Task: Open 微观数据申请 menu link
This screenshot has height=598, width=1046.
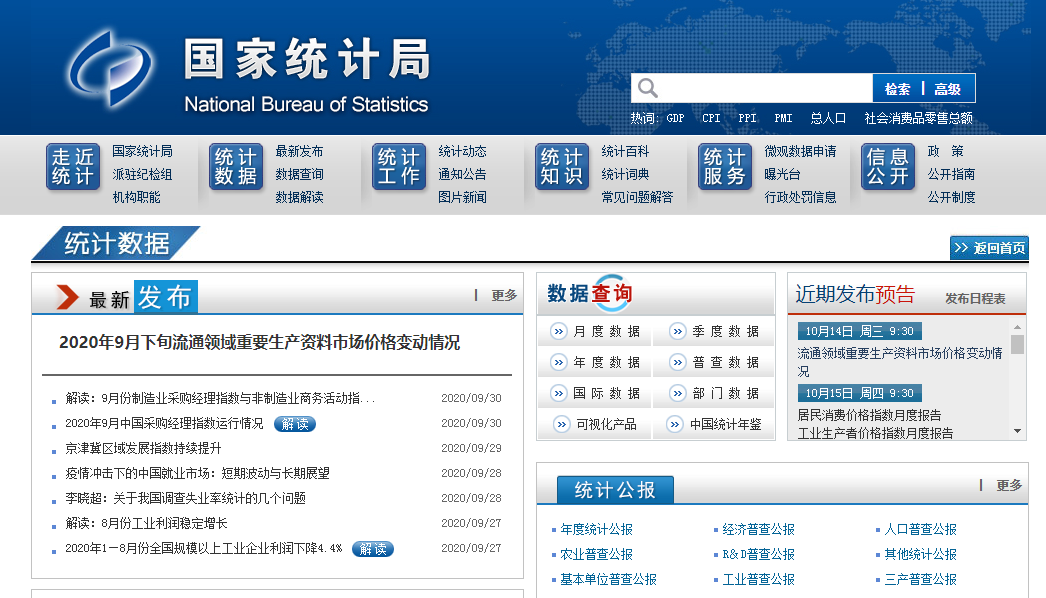Action: point(801,152)
